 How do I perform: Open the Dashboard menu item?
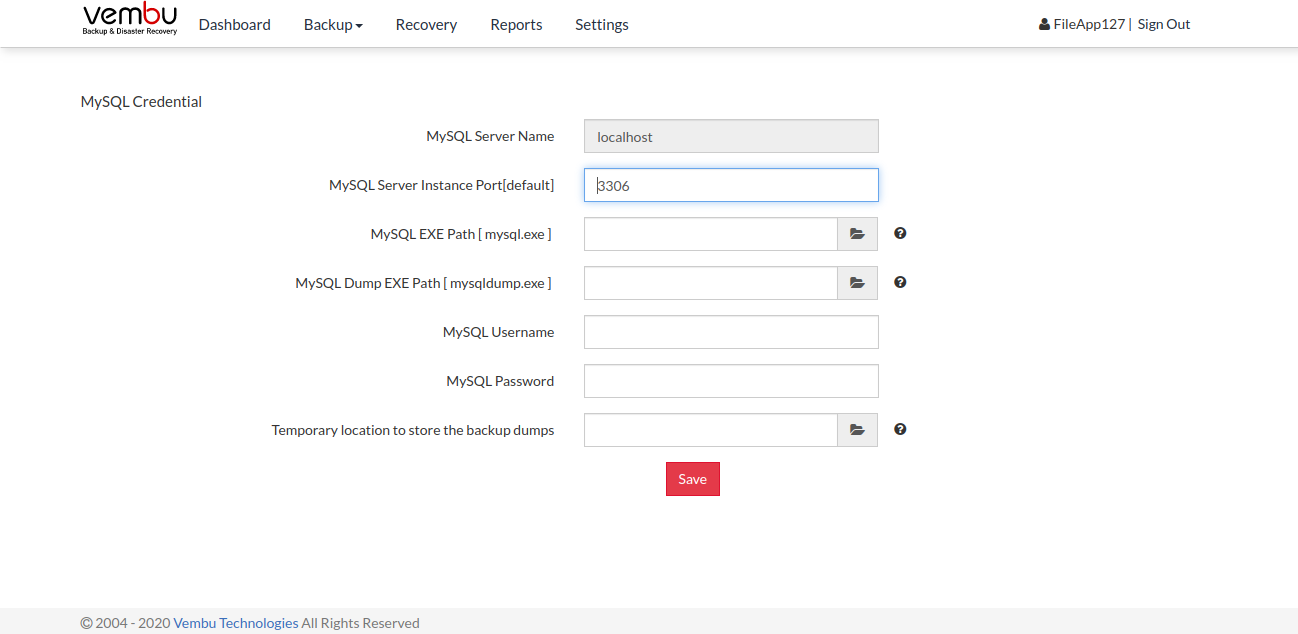point(235,25)
